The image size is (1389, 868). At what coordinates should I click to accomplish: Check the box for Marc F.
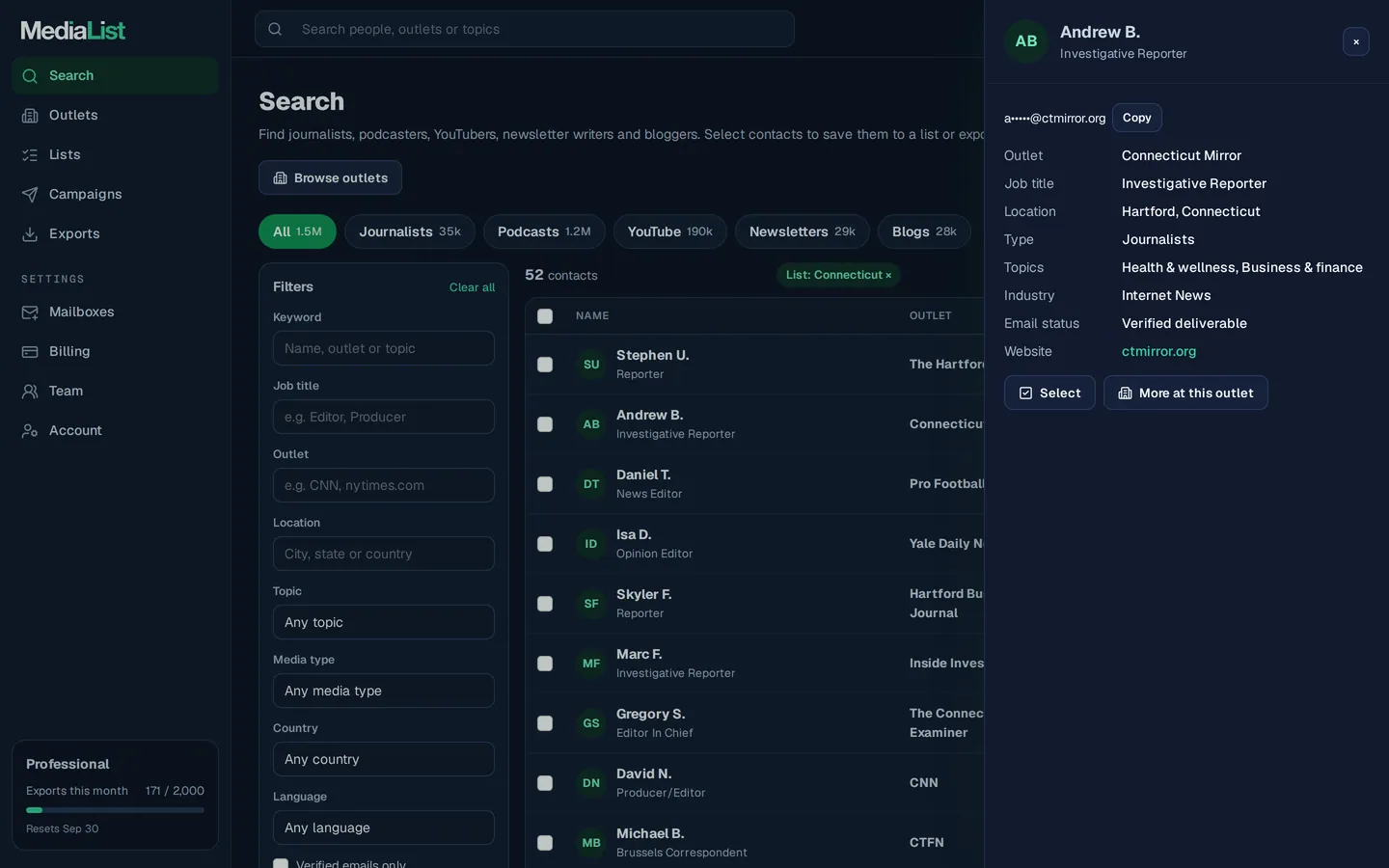click(545, 664)
